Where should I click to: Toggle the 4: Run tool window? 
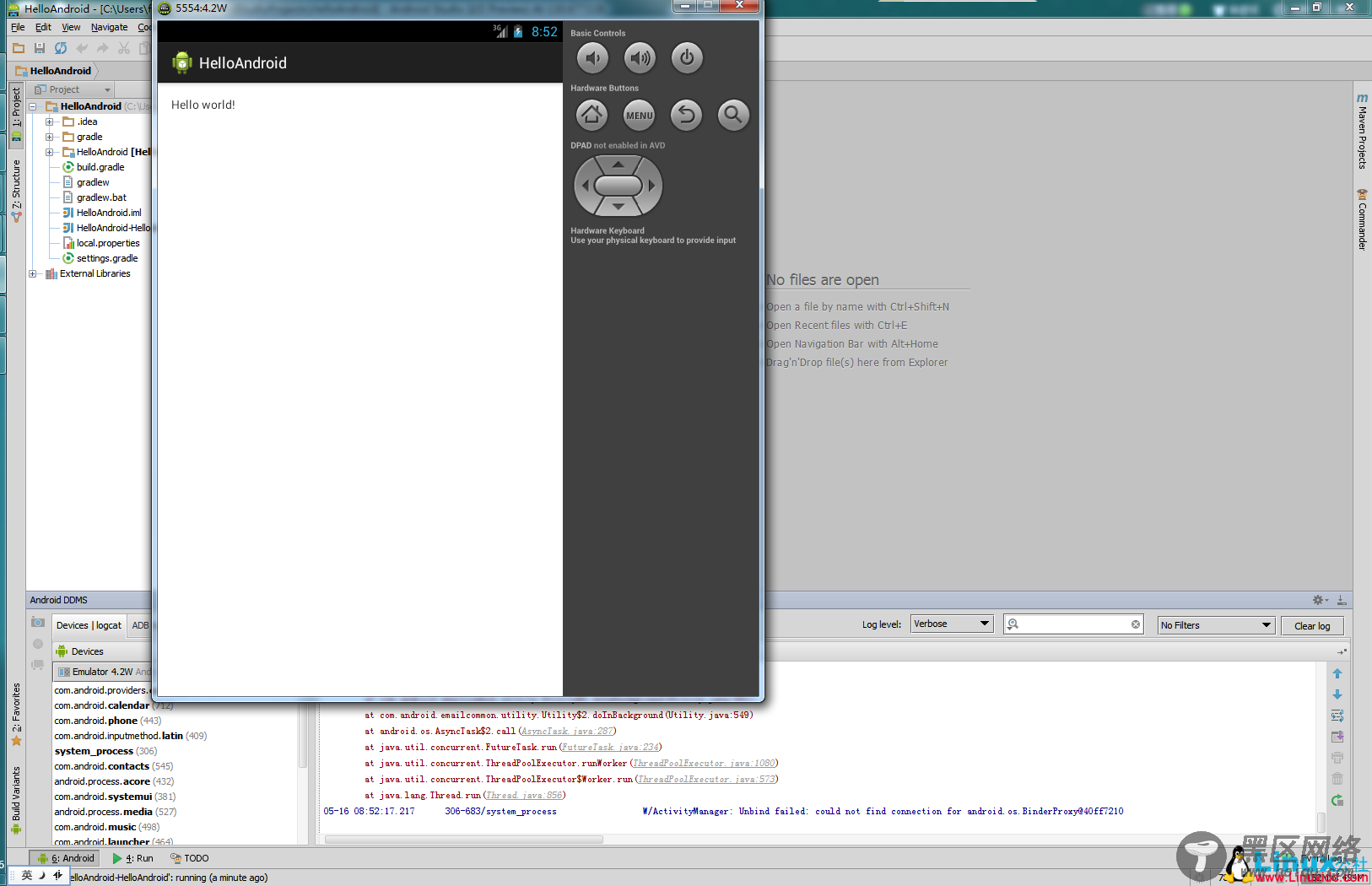pos(133,858)
